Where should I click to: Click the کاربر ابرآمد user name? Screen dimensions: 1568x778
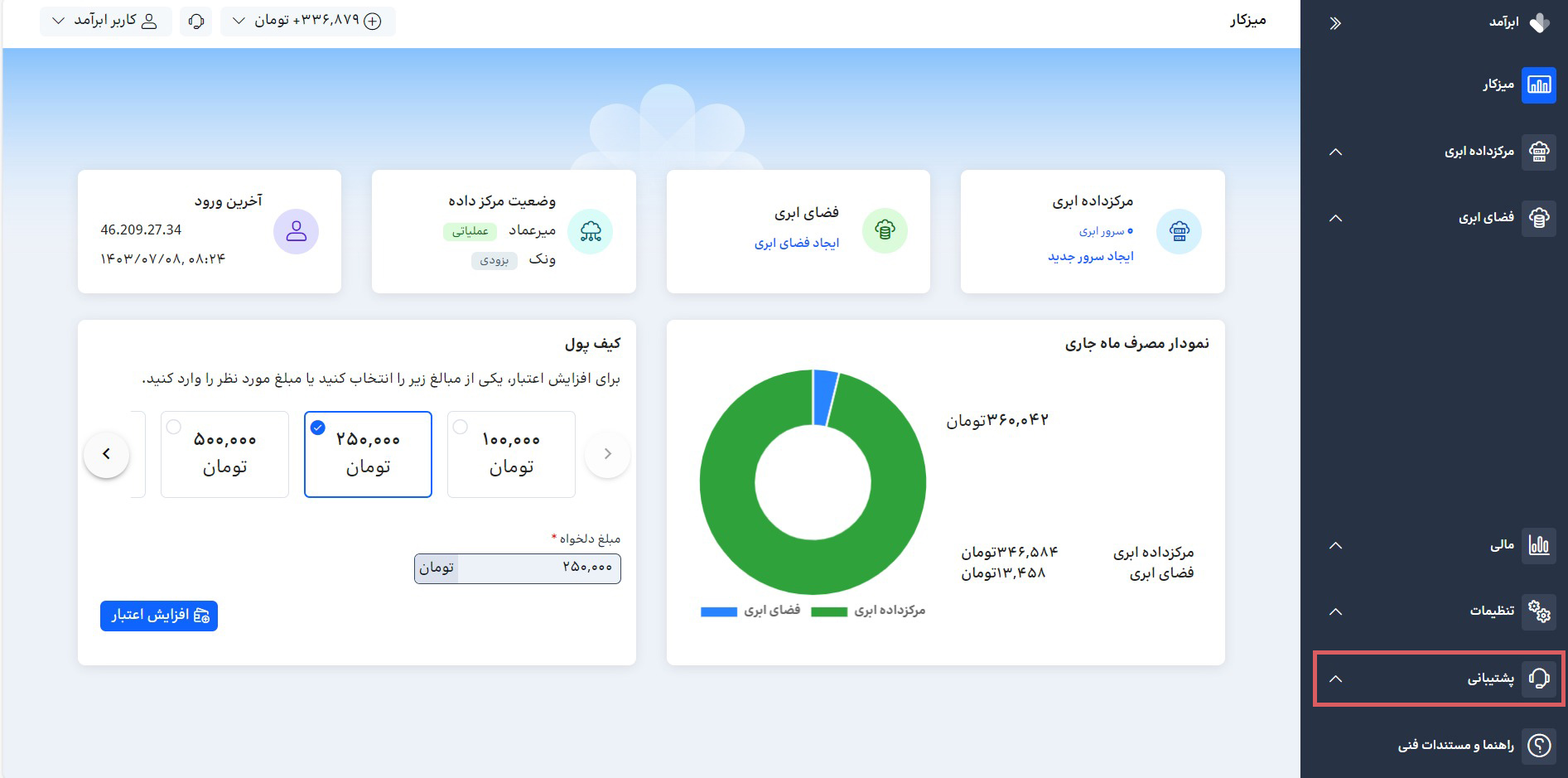[x=105, y=21]
